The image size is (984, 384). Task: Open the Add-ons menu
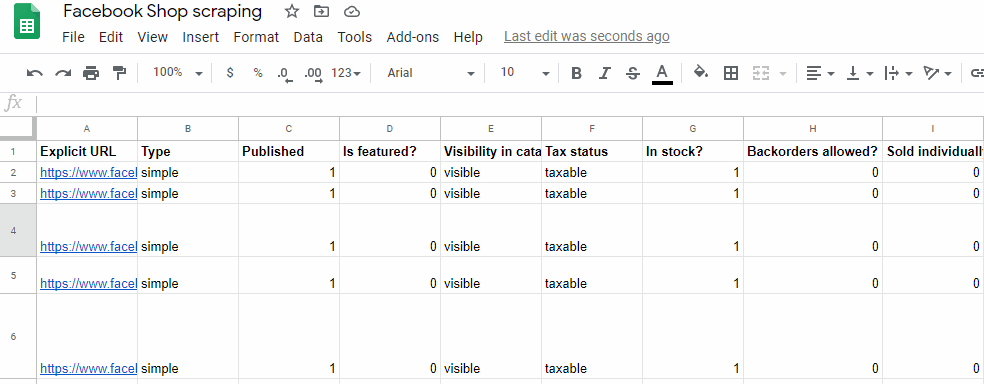[413, 37]
